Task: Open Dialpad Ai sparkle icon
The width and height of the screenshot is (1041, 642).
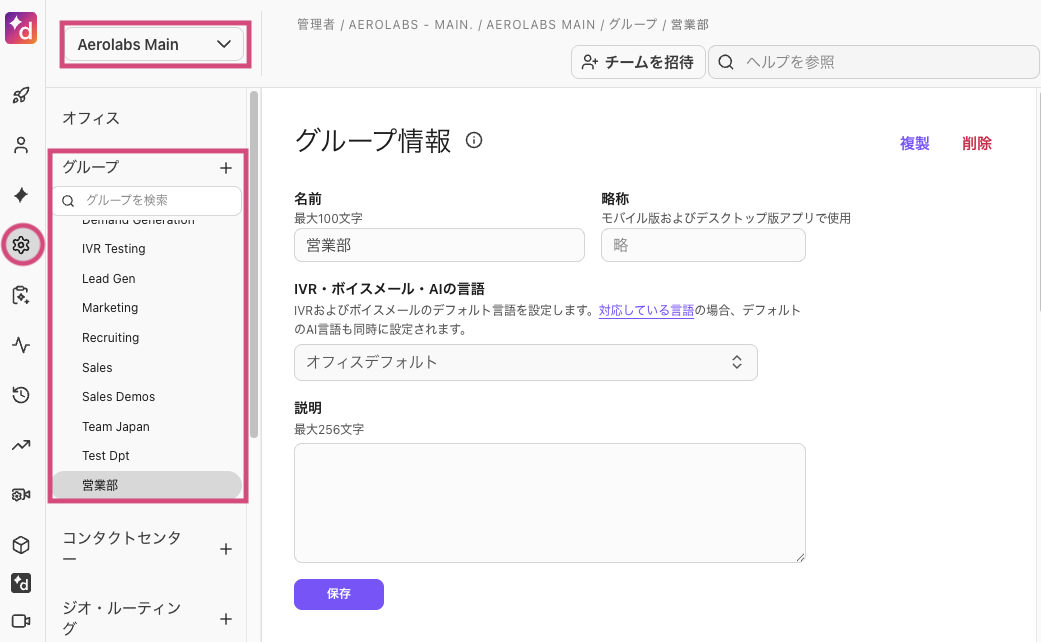Action: [x=22, y=195]
